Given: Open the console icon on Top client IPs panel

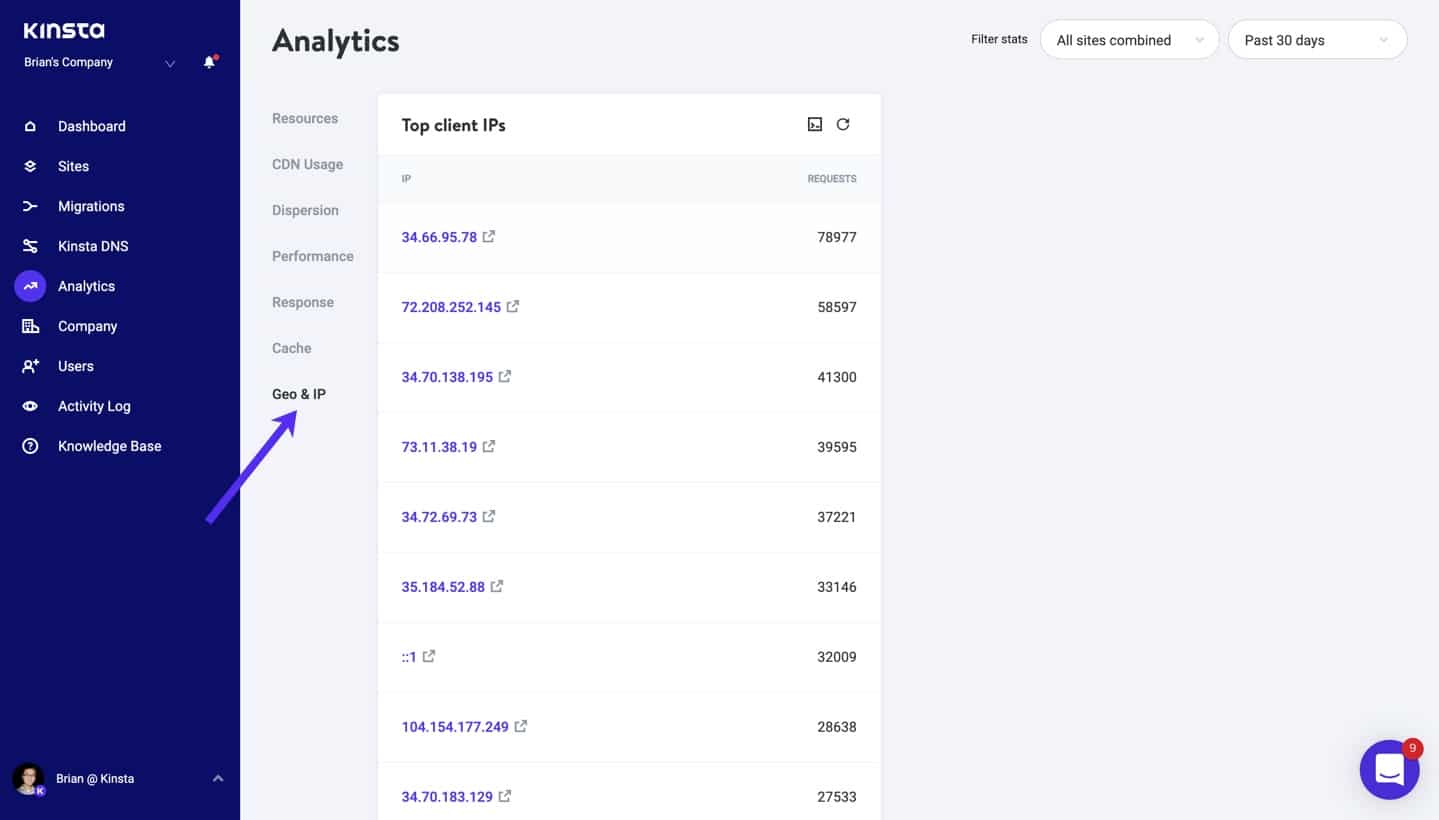Looking at the screenshot, I should [x=814, y=124].
